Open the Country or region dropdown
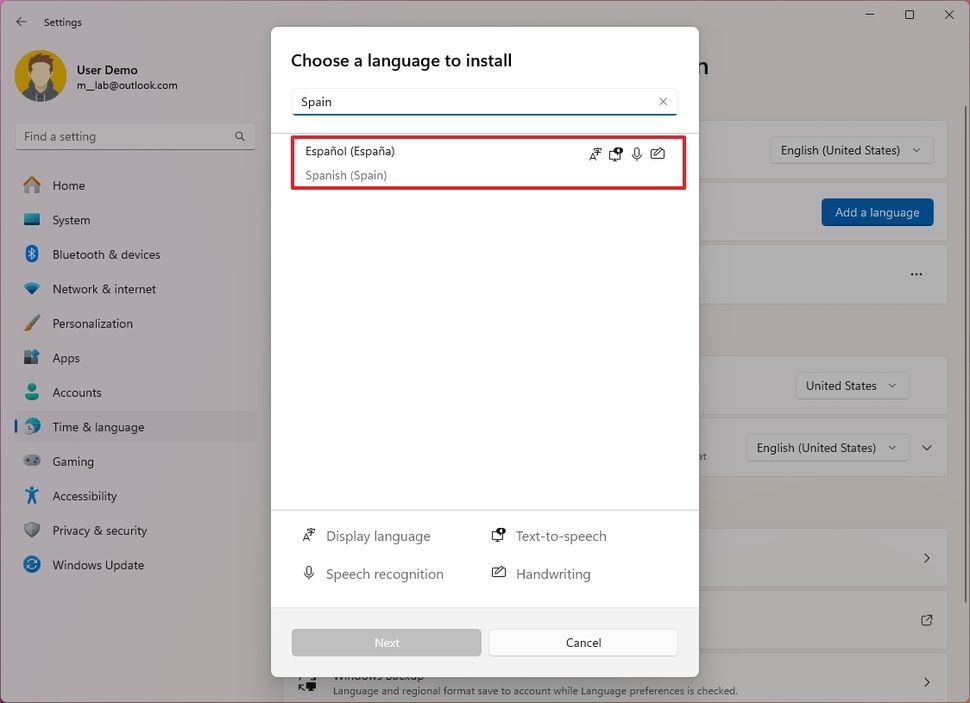This screenshot has height=703, width=970. click(x=851, y=385)
